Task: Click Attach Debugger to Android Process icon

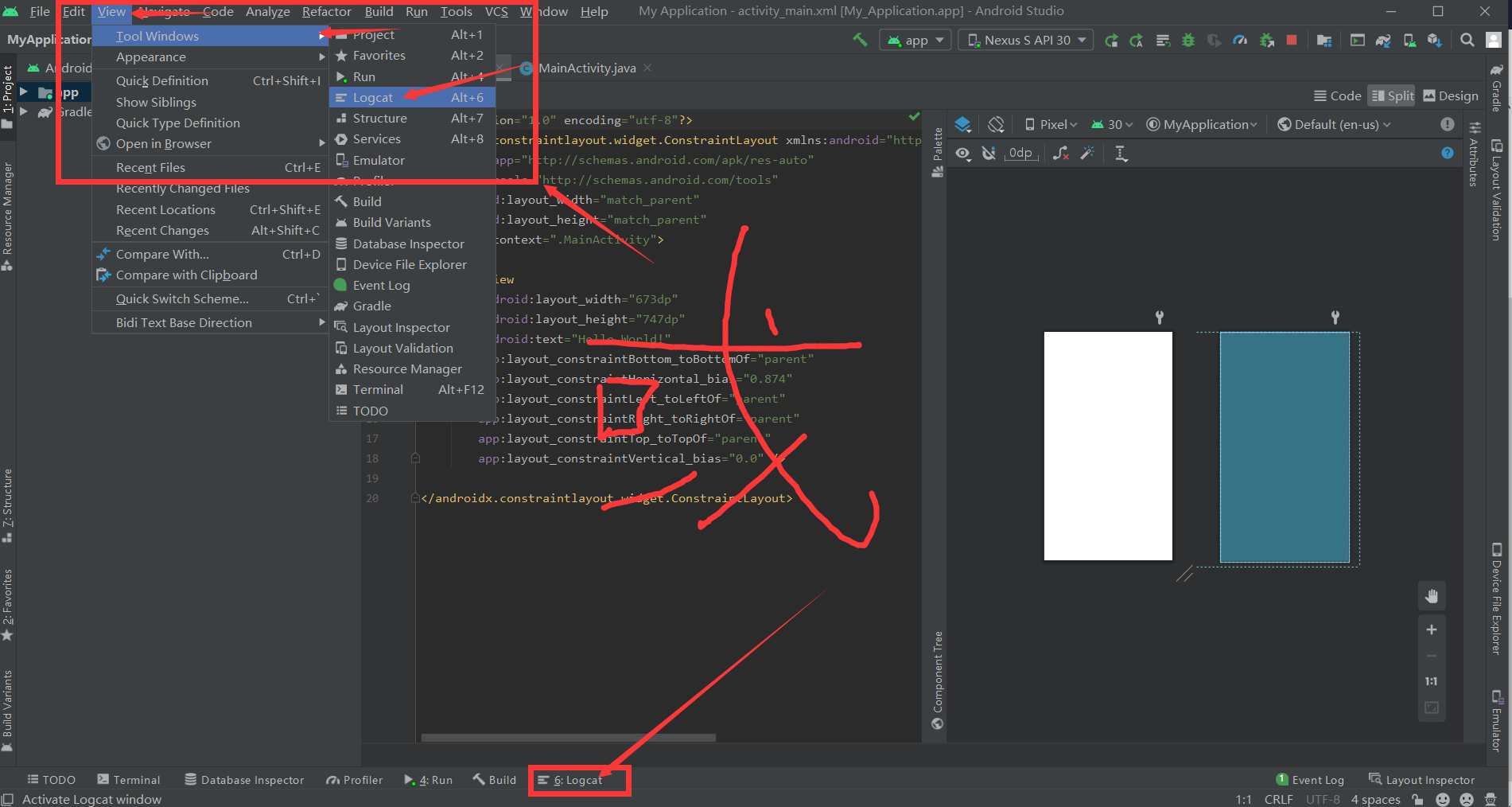Action: click(x=1266, y=40)
